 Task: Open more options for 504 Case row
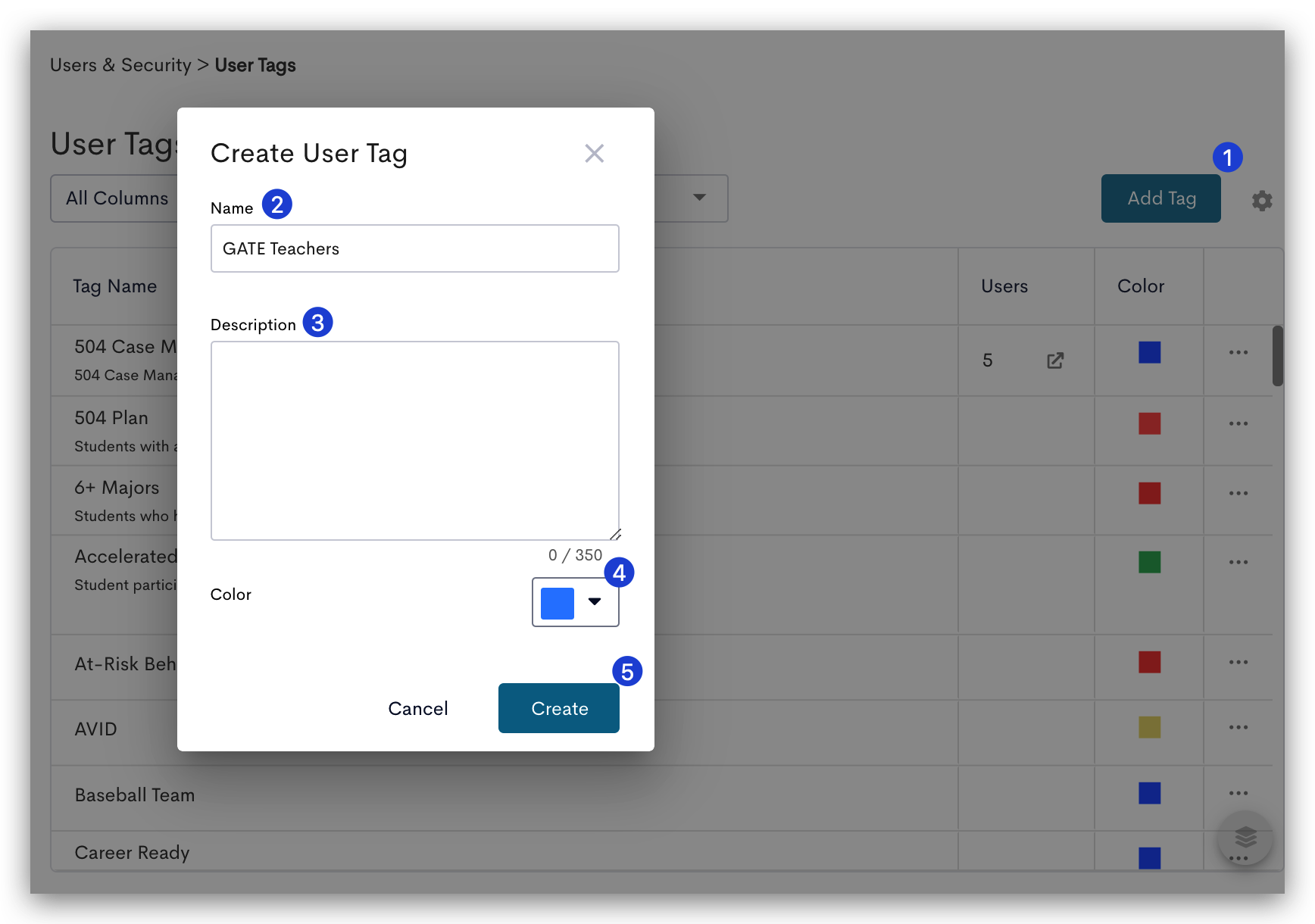[x=1238, y=352]
